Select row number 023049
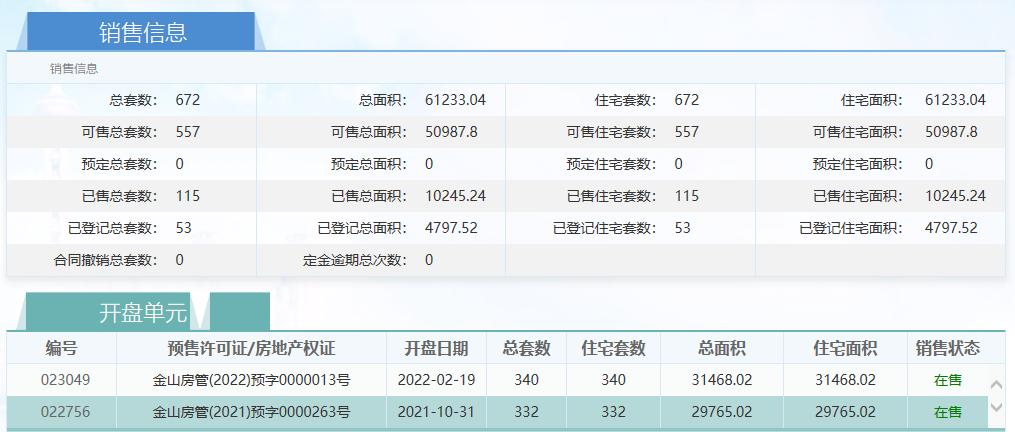The image size is (1015, 432). 65,380
